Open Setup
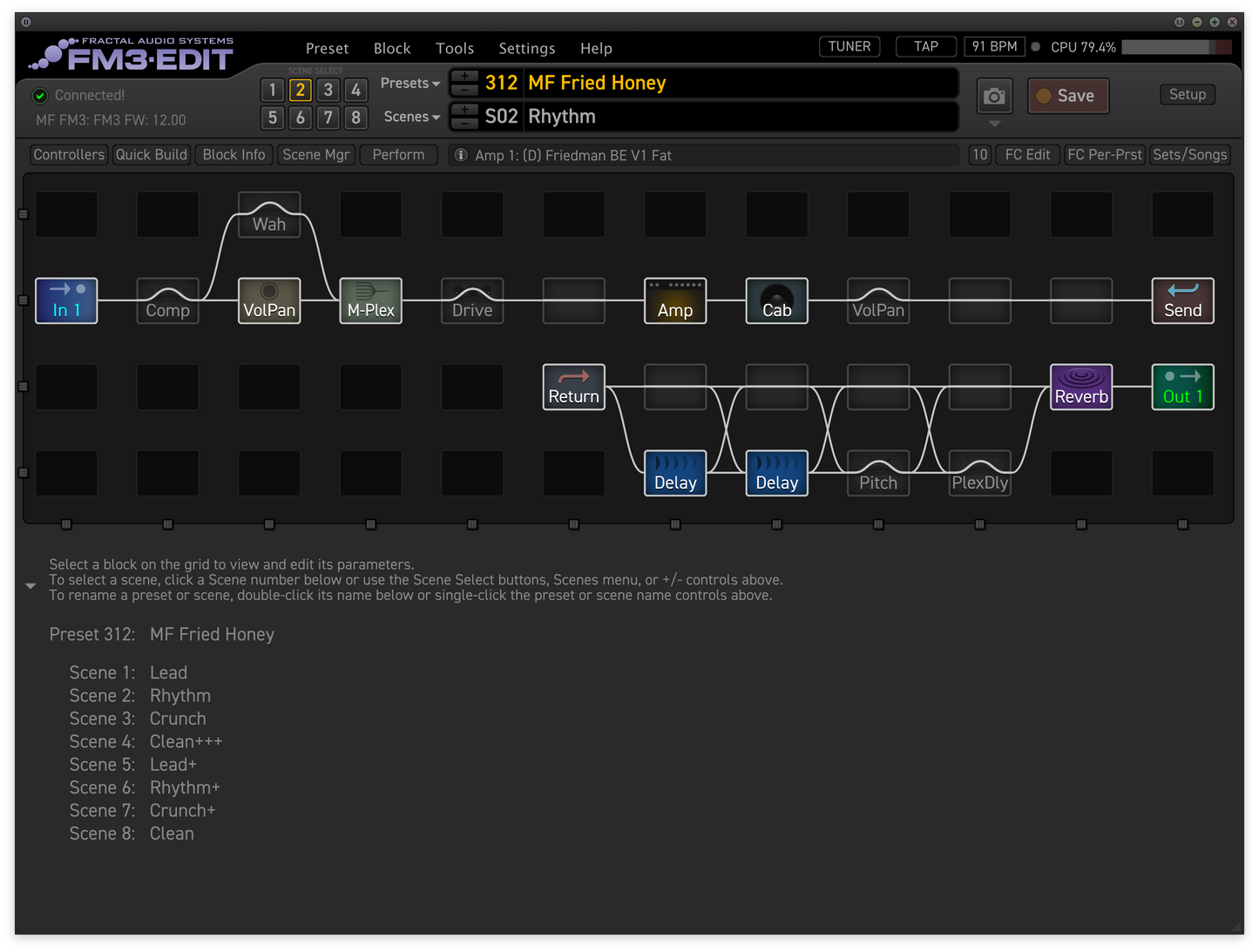 pos(1188,94)
